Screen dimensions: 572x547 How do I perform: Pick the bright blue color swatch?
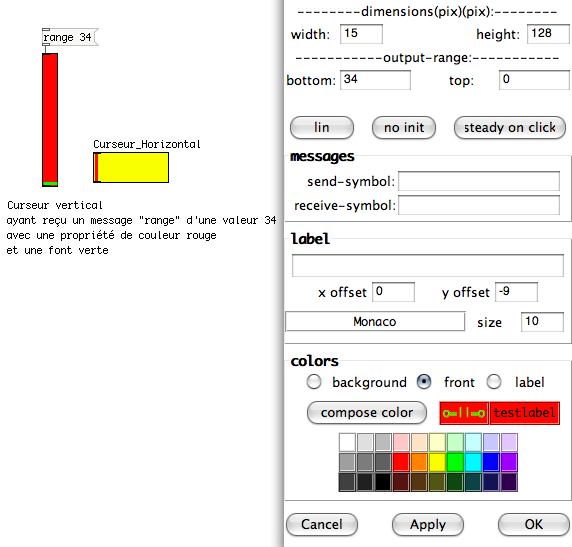click(491, 462)
